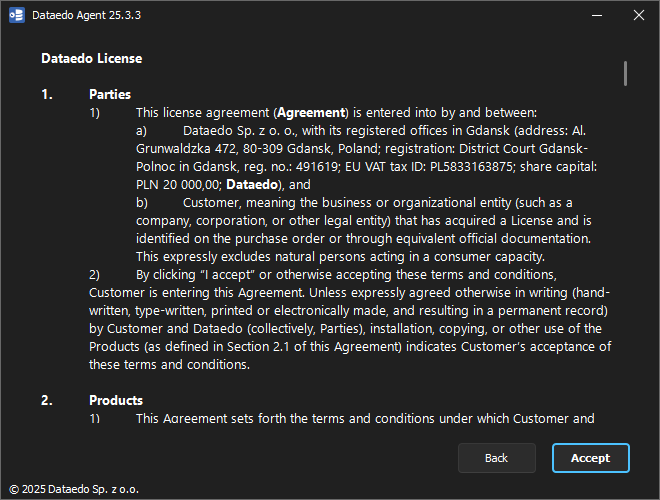
Task: Go back with the Back button
Action: (497, 458)
